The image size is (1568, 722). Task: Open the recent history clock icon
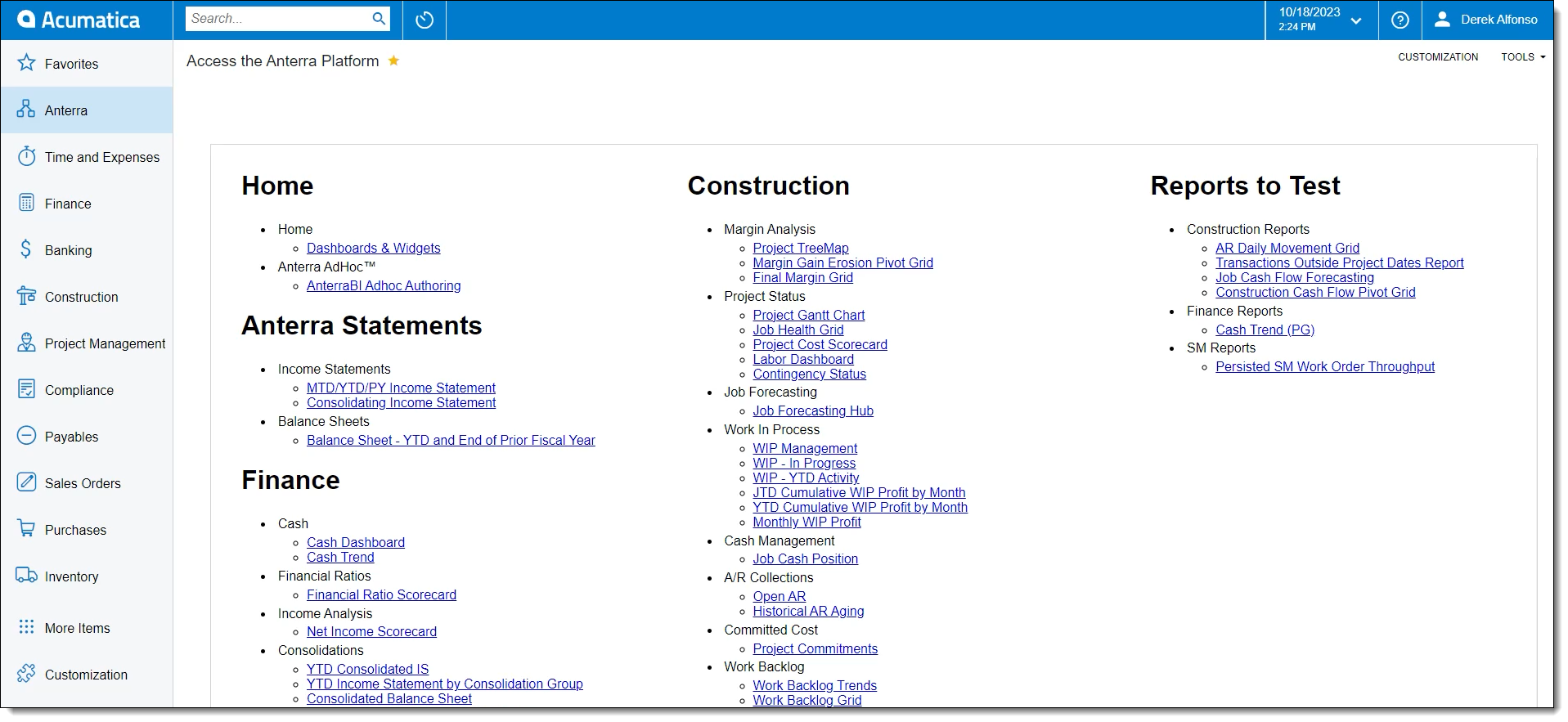(x=424, y=20)
